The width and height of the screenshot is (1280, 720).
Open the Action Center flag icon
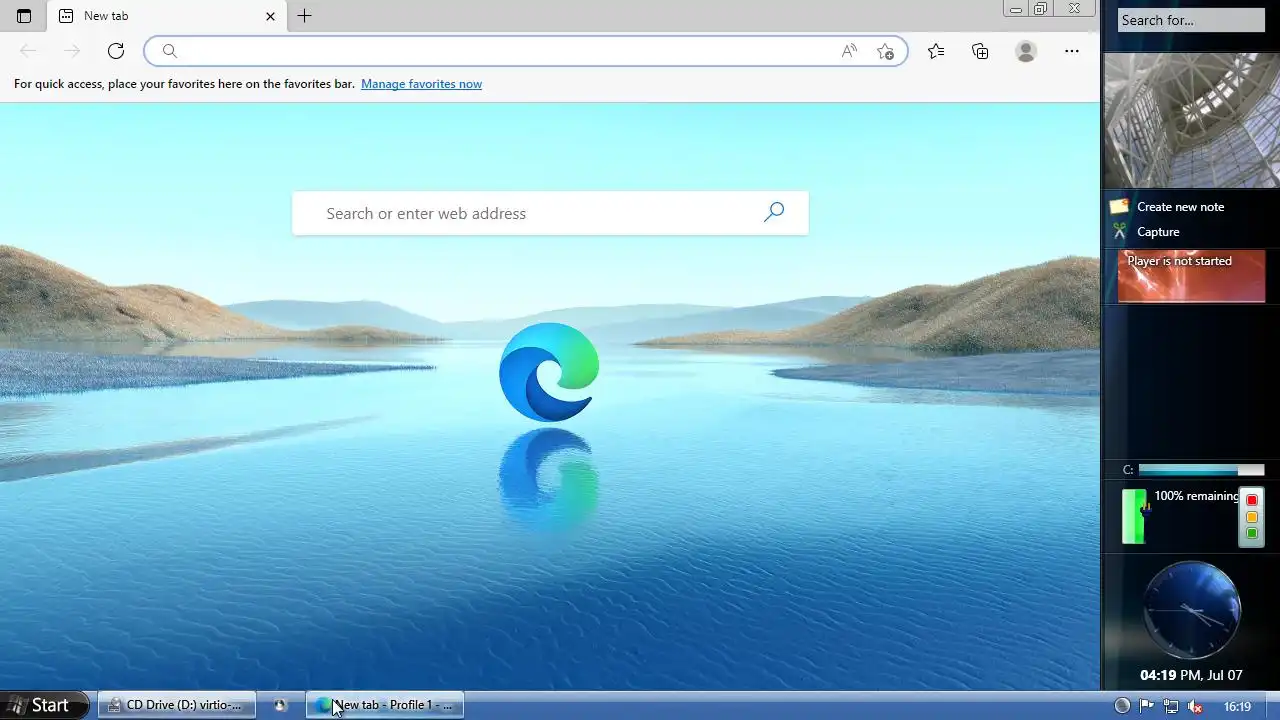tap(1147, 706)
